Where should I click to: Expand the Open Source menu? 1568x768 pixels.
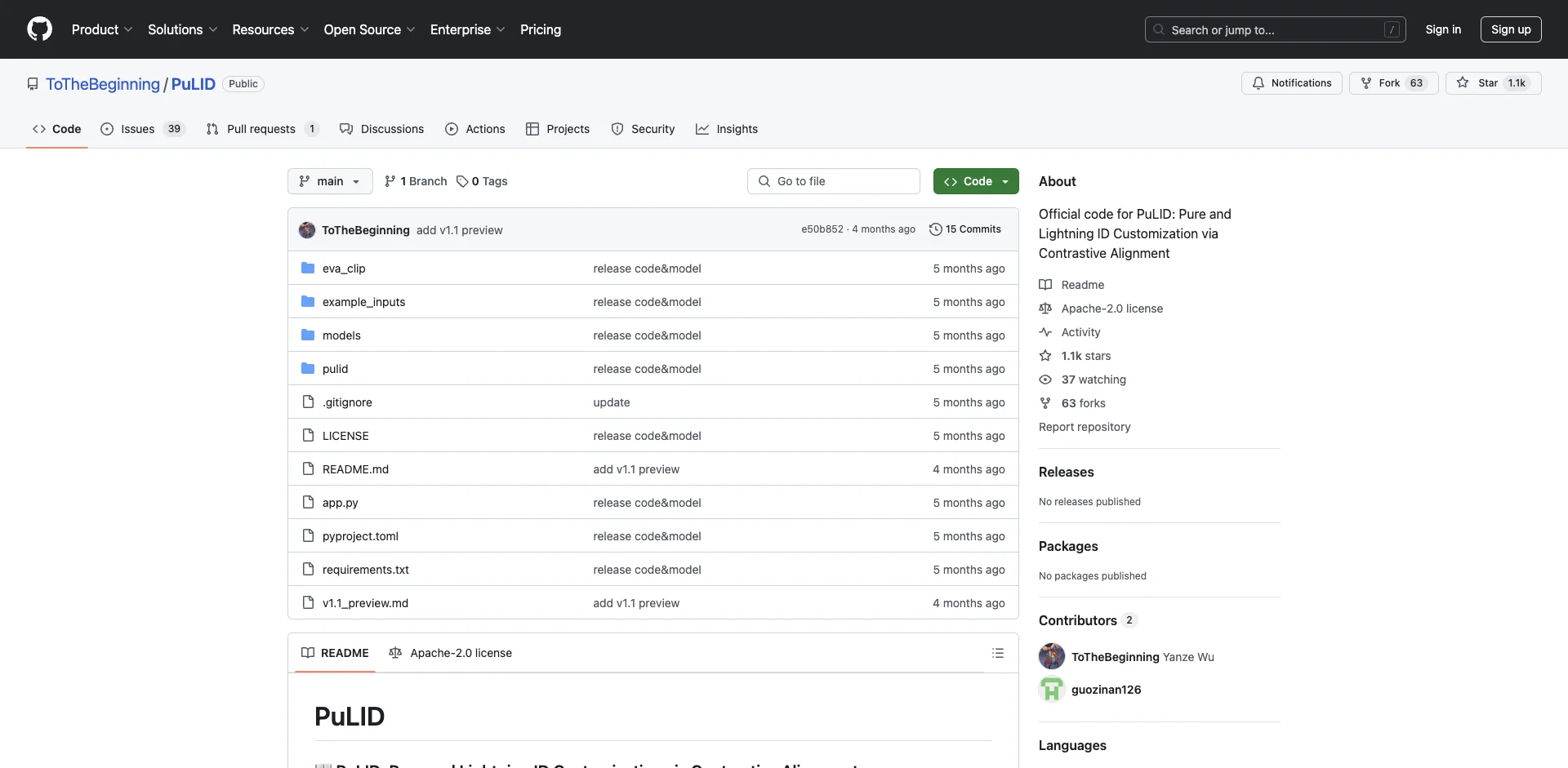(369, 29)
